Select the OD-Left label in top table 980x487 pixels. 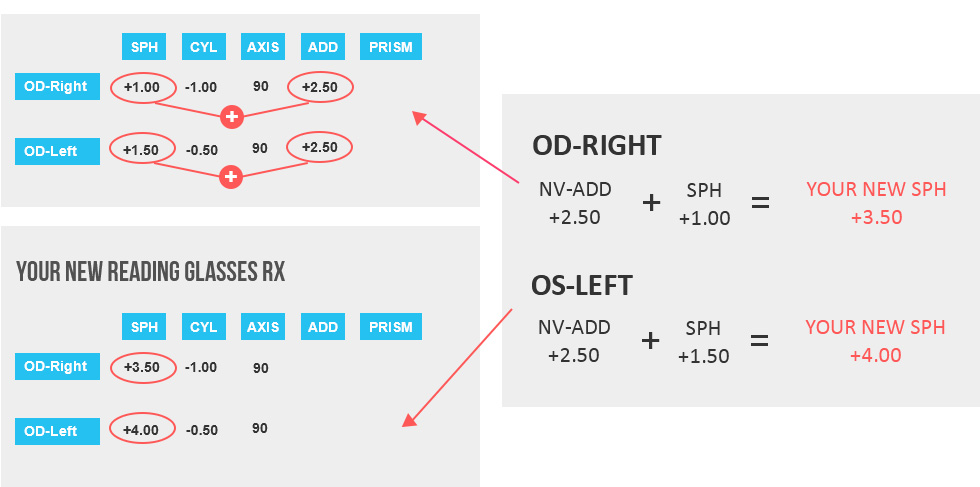point(58,151)
